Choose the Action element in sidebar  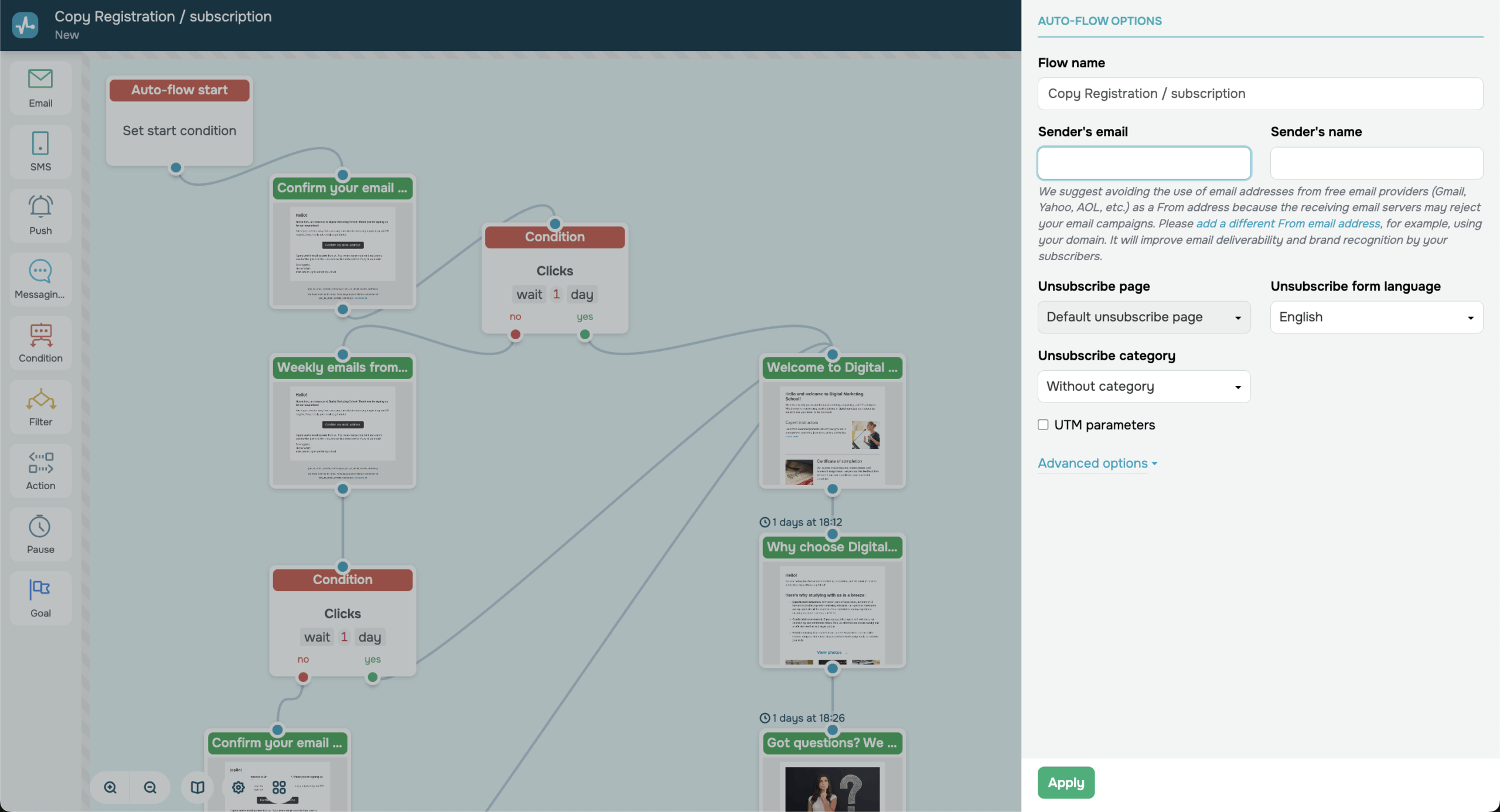point(40,471)
